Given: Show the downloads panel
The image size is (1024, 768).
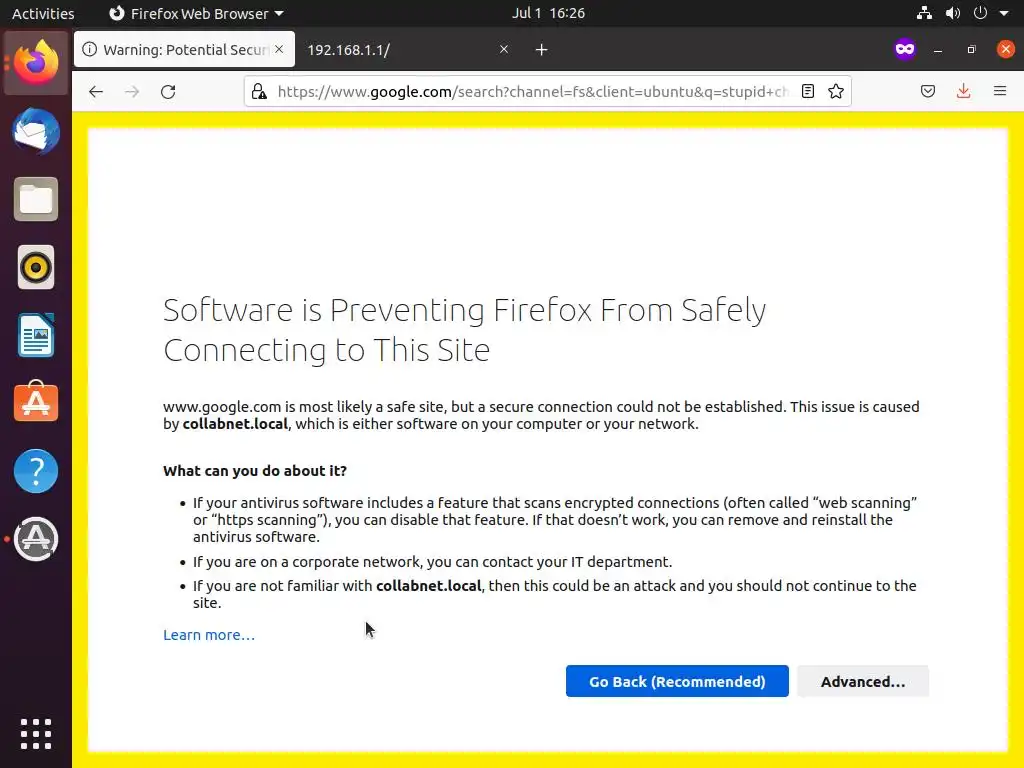Looking at the screenshot, I should [963, 92].
